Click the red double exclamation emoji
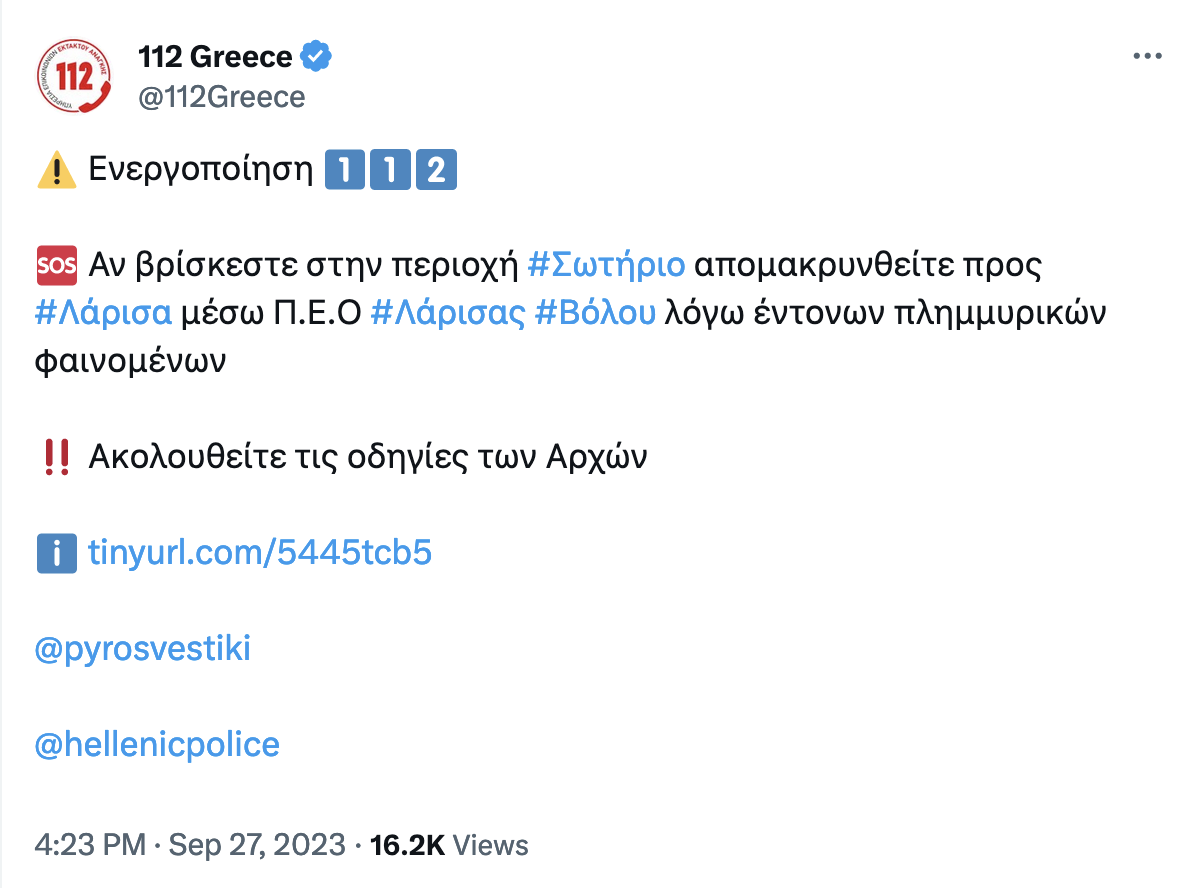Image resolution: width=1195 pixels, height=888 pixels. [x=56, y=457]
